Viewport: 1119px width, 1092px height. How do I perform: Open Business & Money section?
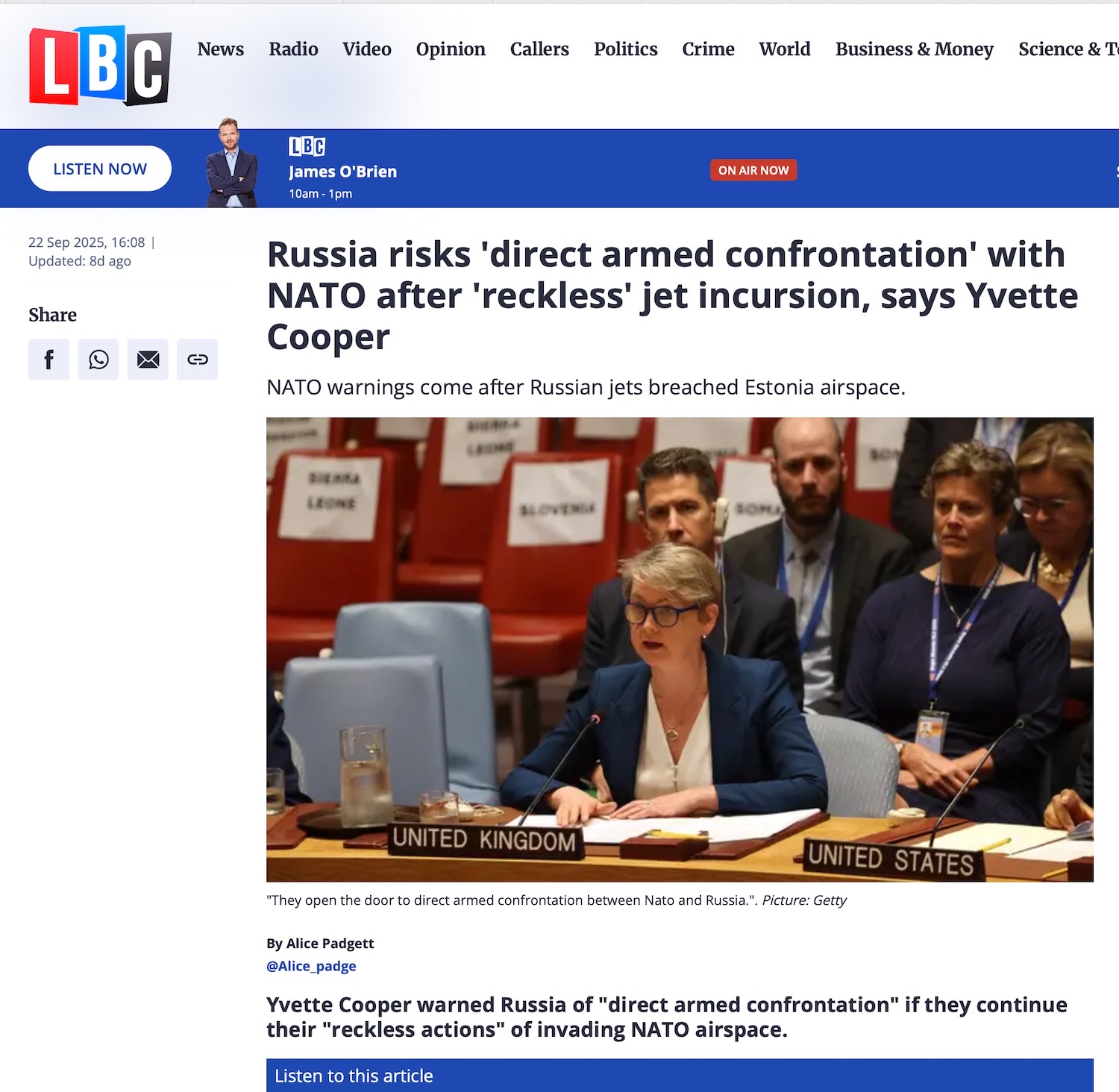pyautogui.click(x=915, y=49)
